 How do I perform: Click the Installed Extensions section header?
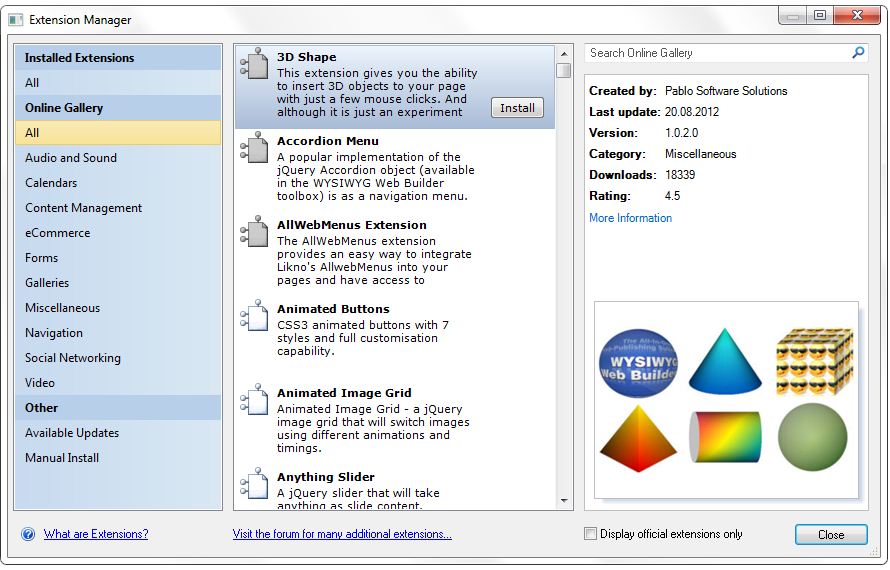pos(118,58)
